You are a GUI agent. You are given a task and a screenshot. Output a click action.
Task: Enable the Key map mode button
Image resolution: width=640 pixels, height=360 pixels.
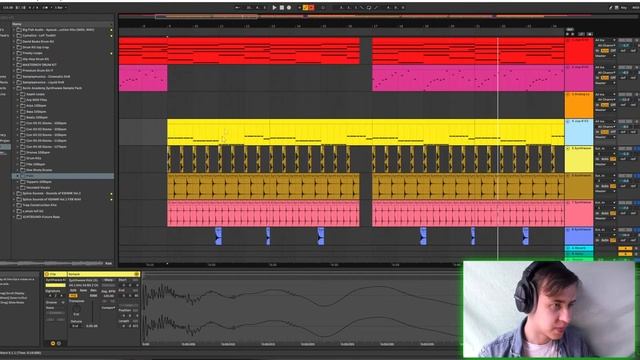tap(624, 7)
